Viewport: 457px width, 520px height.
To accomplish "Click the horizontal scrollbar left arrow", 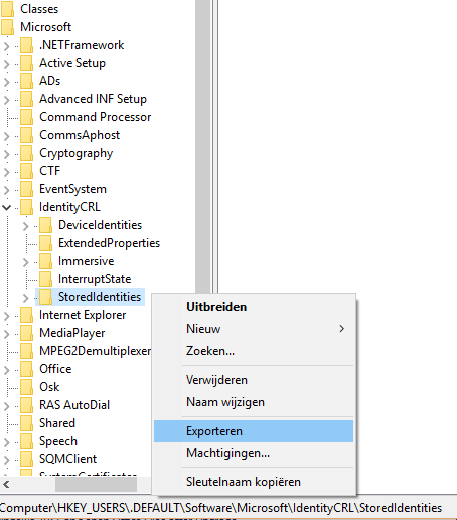I will coord(6,484).
